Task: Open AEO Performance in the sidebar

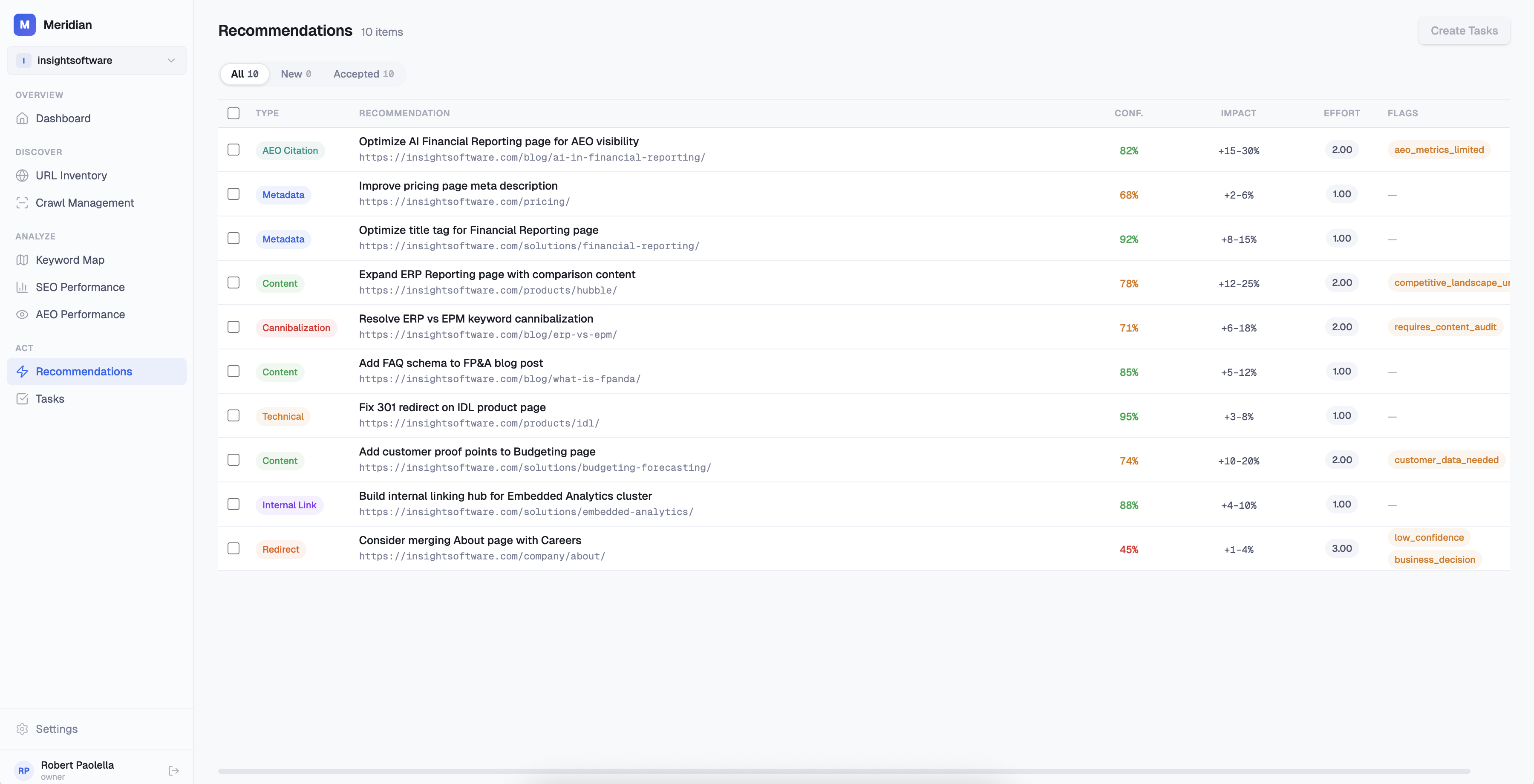Action: coord(96,315)
